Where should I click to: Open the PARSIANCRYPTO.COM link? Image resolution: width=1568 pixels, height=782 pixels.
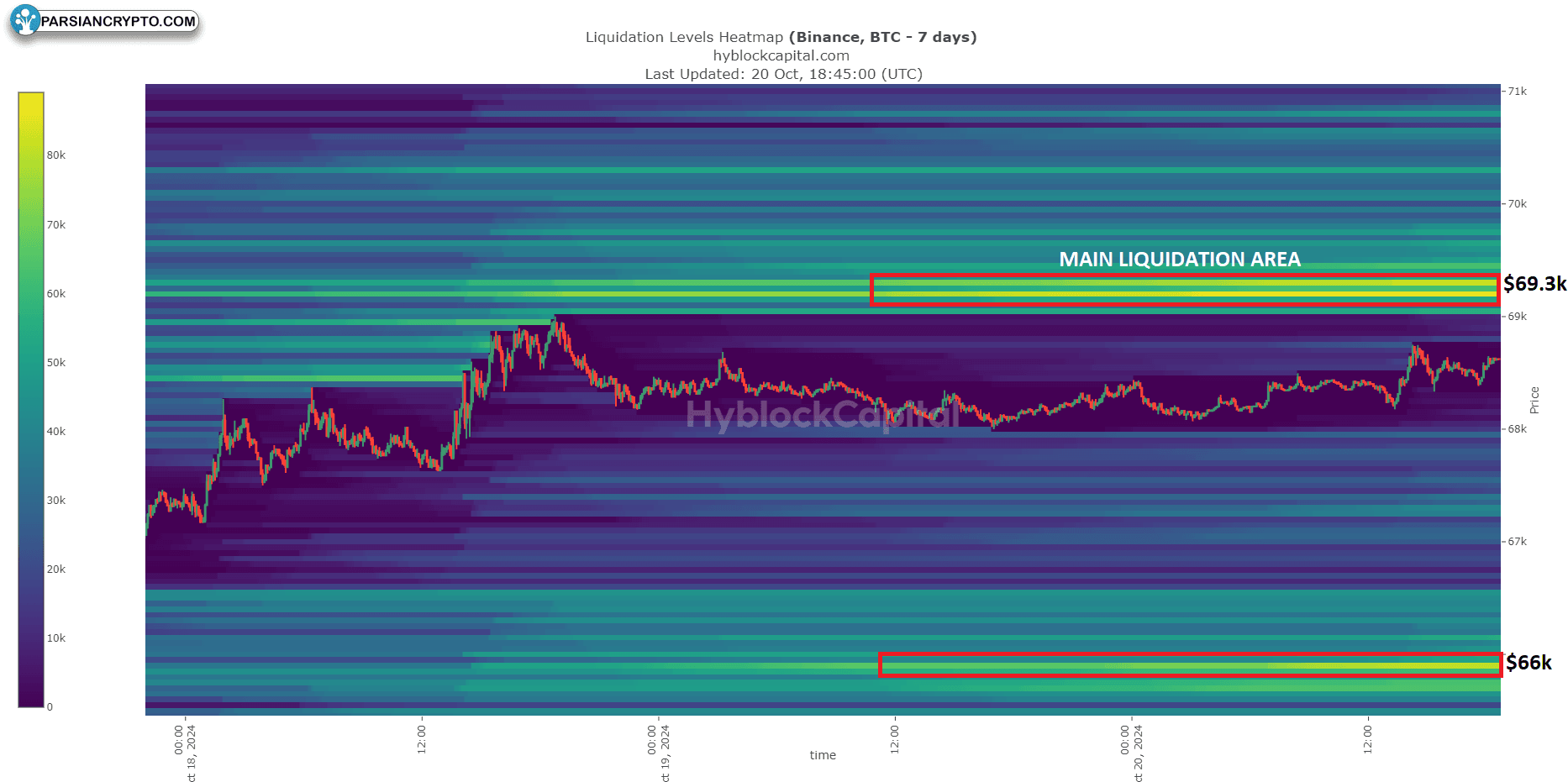point(118,21)
